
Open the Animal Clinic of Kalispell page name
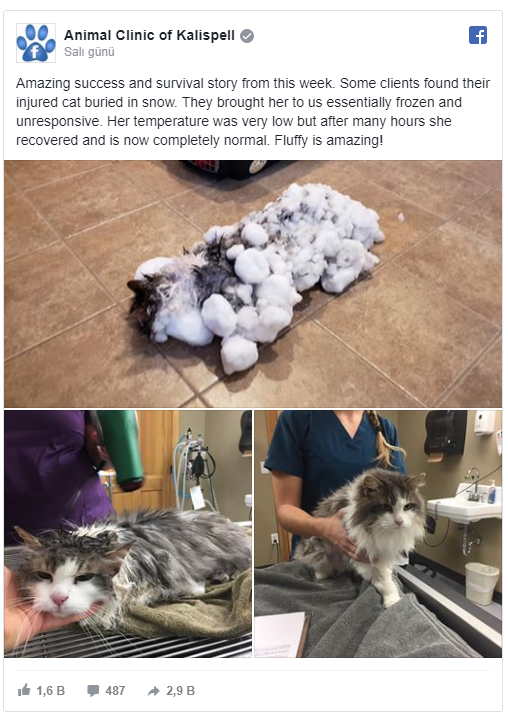pyautogui.click(x=149, y=35)
